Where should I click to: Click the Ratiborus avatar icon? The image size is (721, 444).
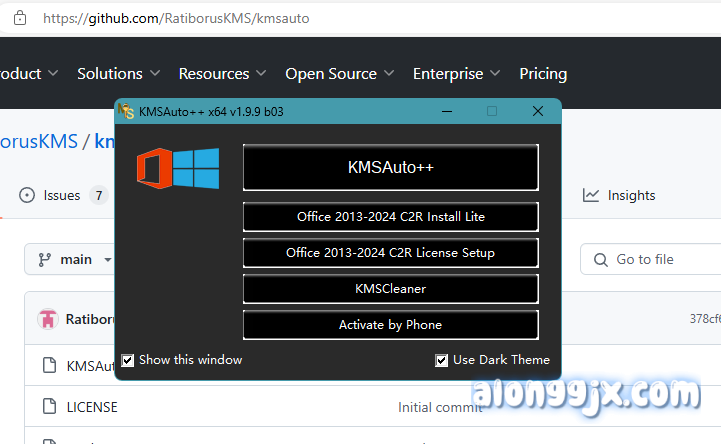tap(47, 320)
